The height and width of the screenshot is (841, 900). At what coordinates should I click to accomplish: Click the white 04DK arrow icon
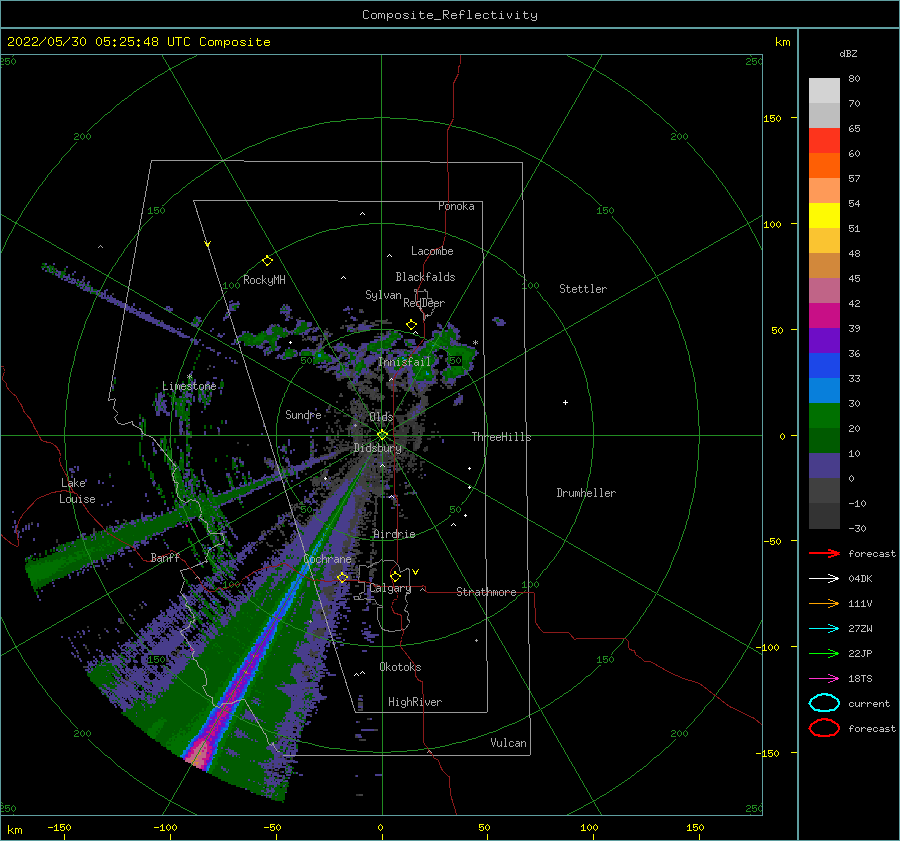(x=824, y=579)
